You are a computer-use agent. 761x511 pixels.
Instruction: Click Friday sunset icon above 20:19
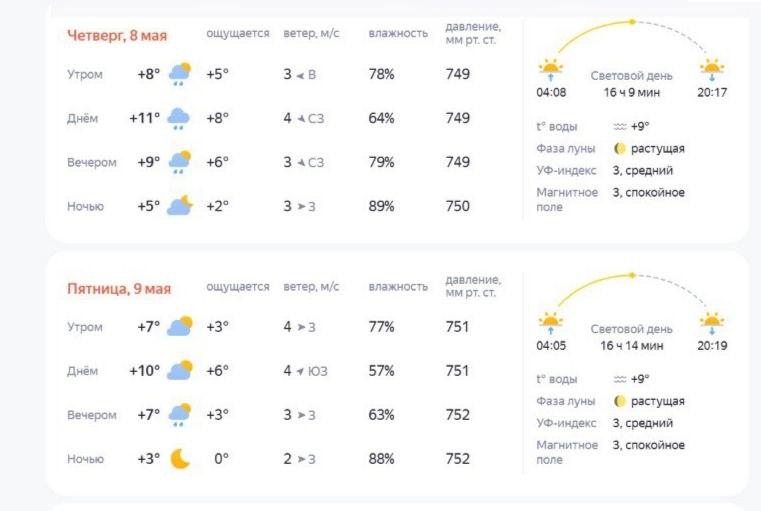click(x=712, y=323)
